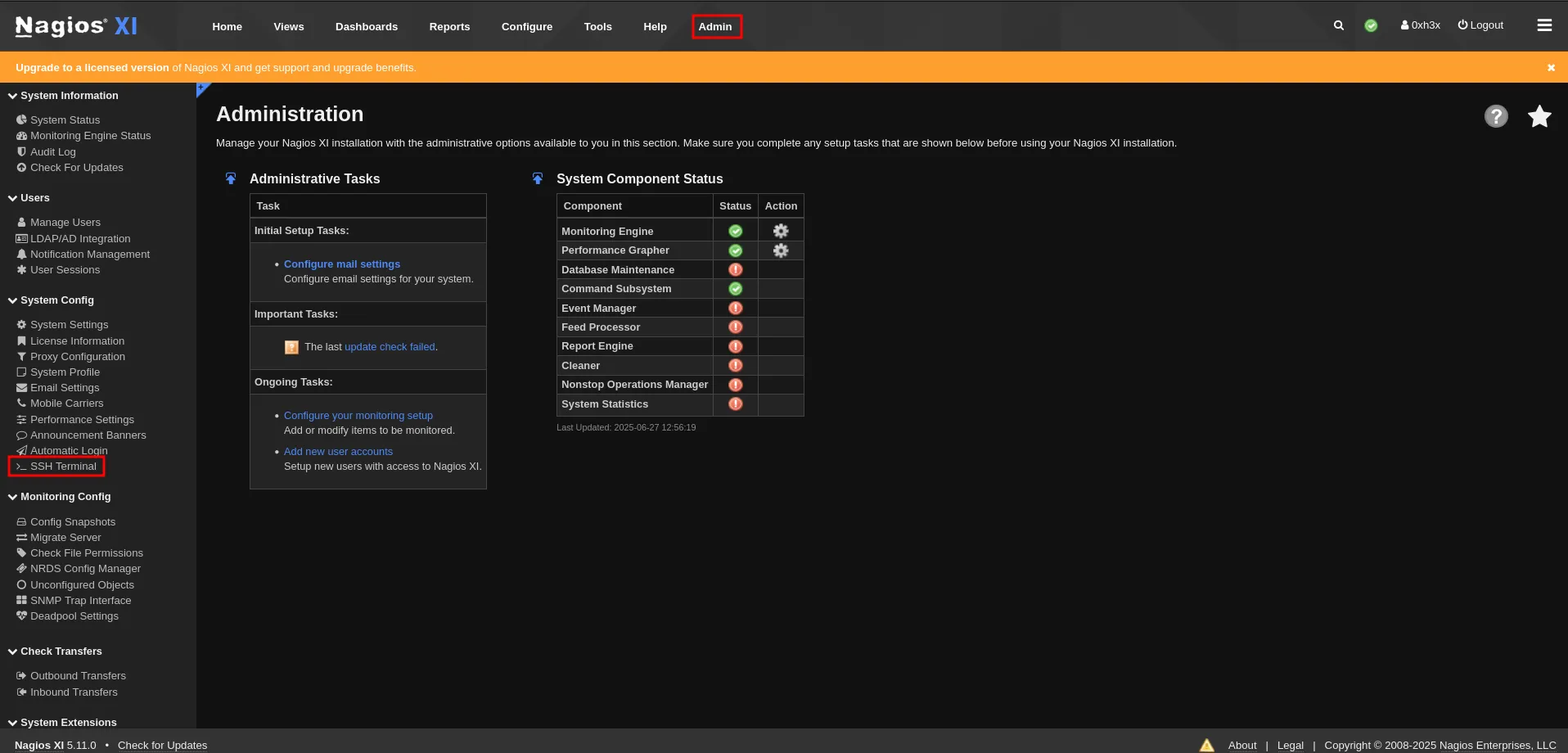
Task: Click the Performance Grapher green status icon
Action: pos(736,250)
